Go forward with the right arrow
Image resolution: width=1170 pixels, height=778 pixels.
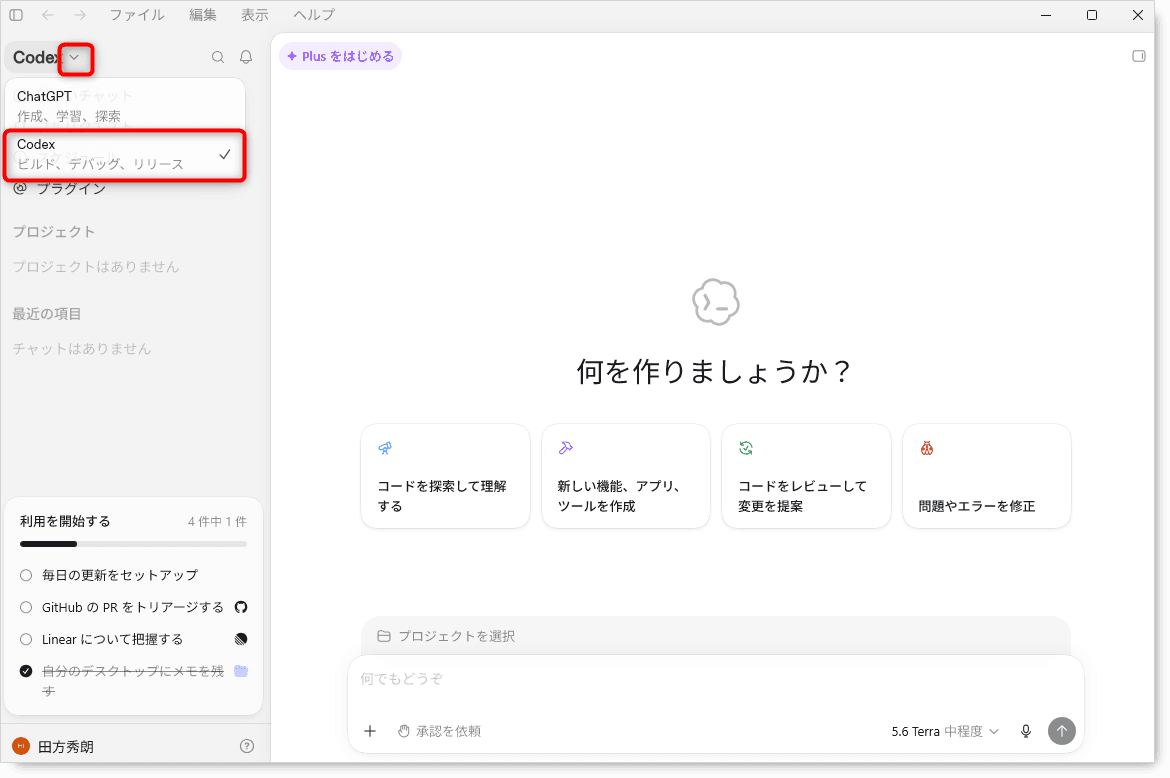pos(80,15)
